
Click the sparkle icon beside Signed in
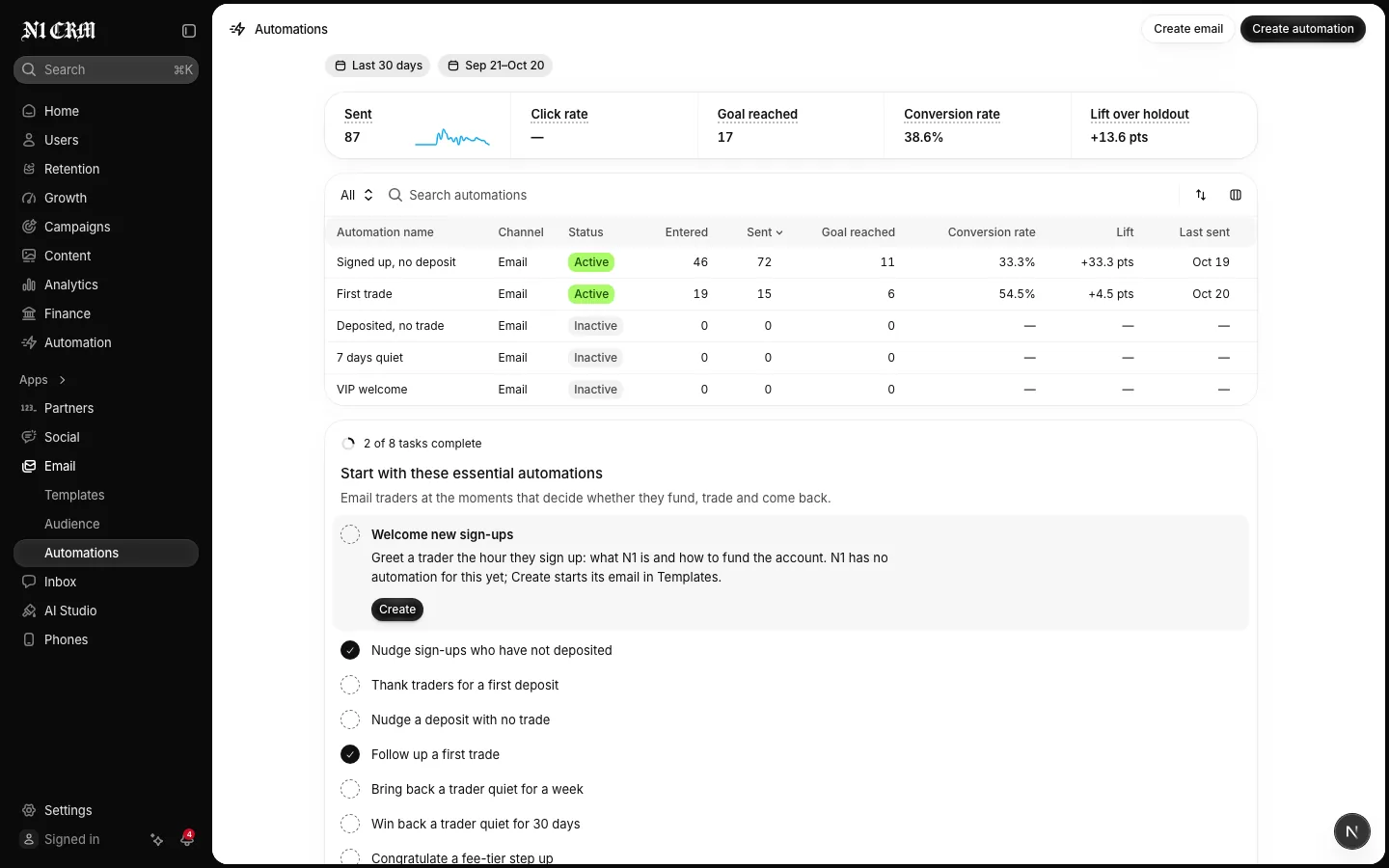157,839
